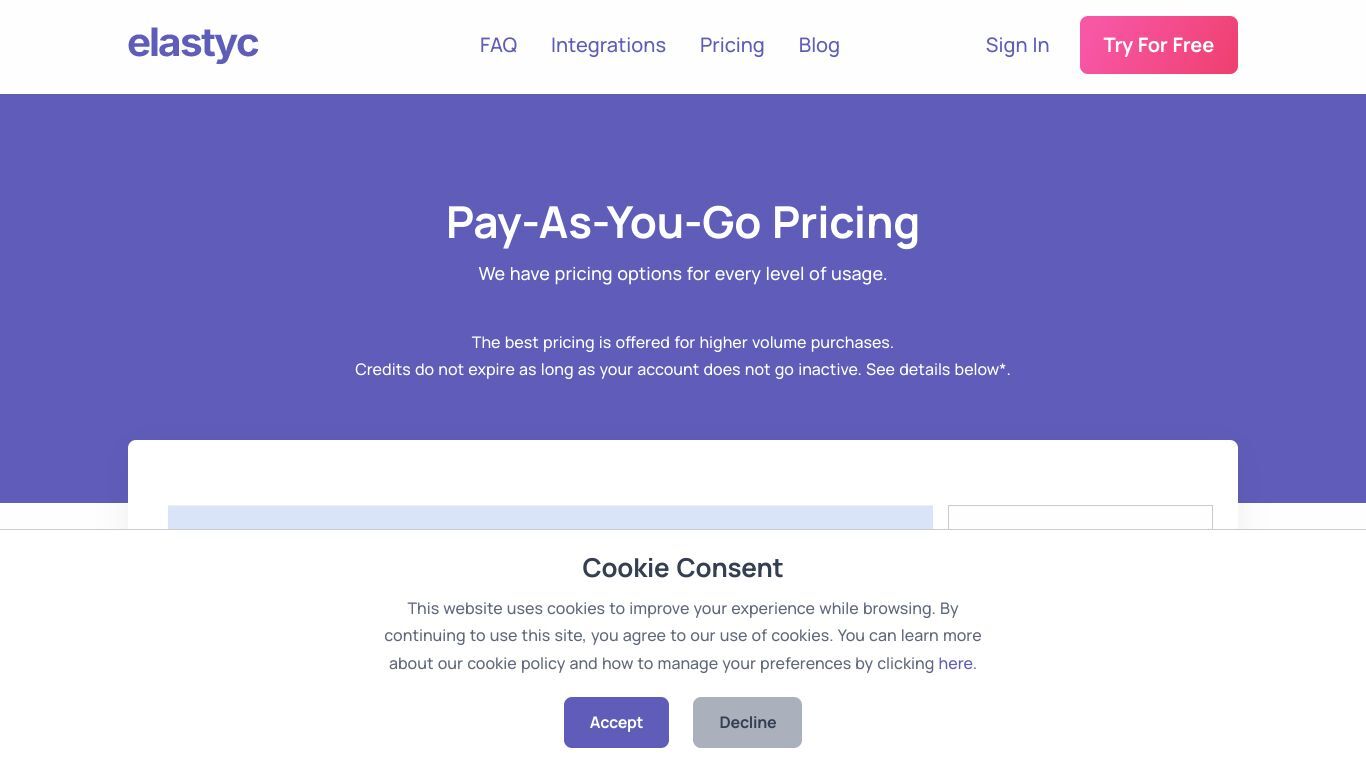Click the Pay-As-You-Go Pricing heading
Screen dimensions: 1366x768
[683, 222]
